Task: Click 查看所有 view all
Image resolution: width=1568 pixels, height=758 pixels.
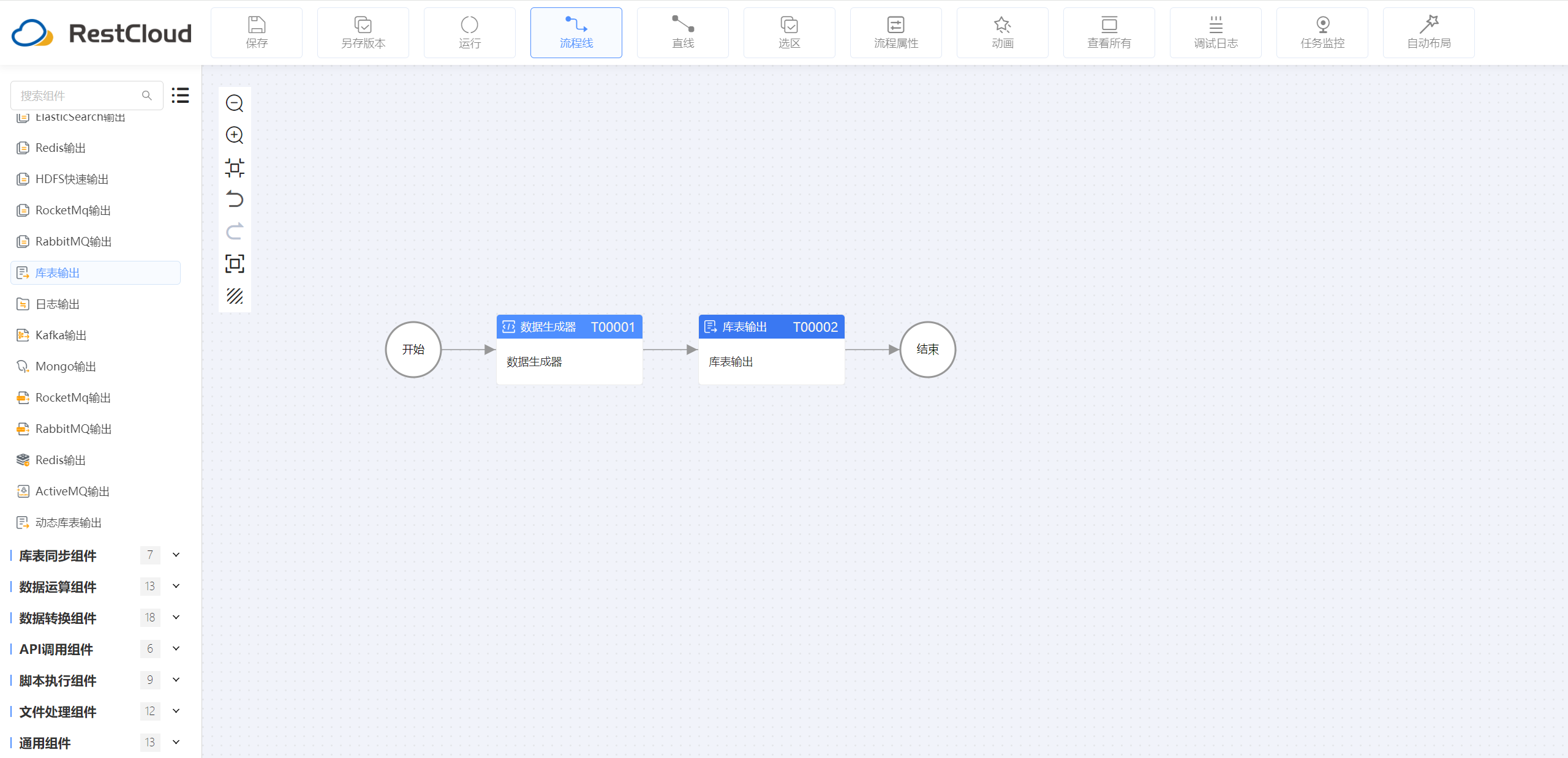Action: tap(1109, 33)
